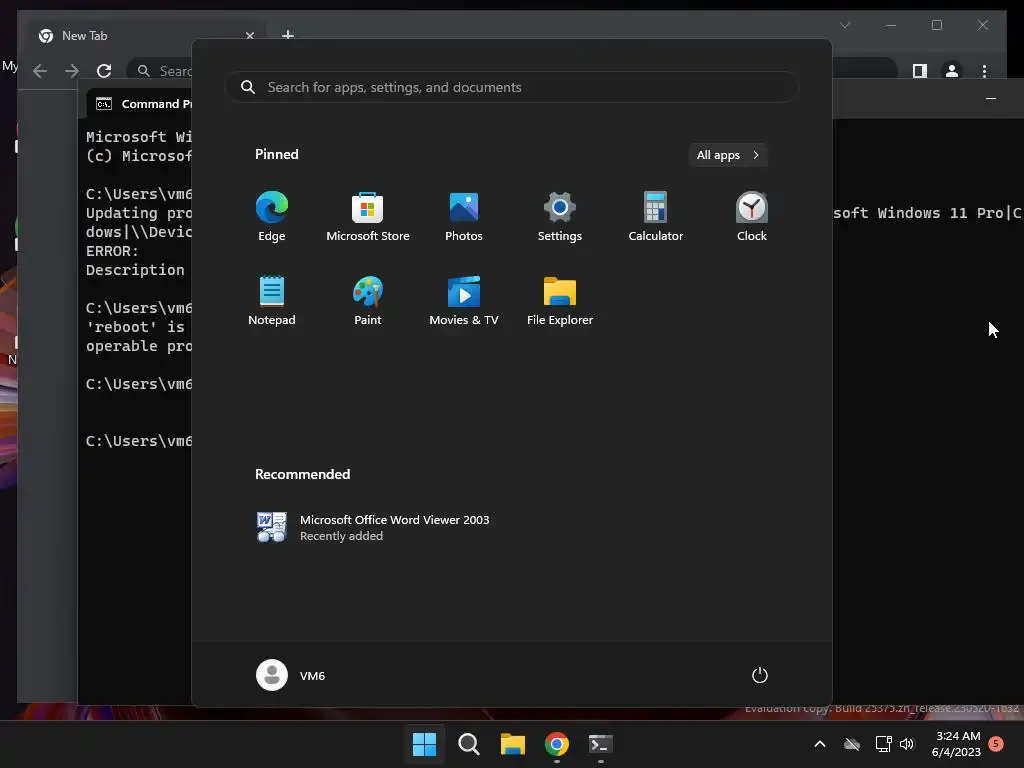Open Chrome profile avatar menu
The image size is (1024, 768).
pos(952,71)
